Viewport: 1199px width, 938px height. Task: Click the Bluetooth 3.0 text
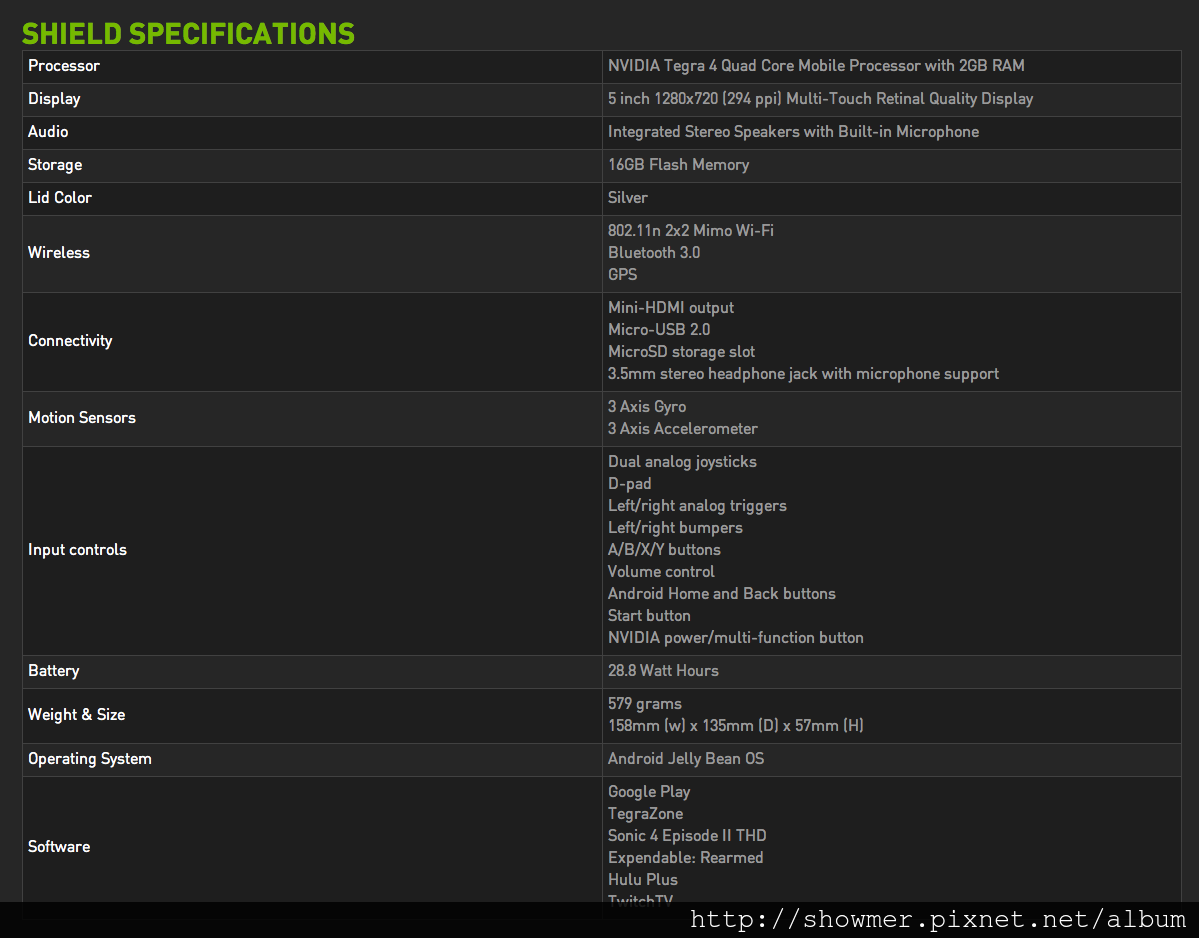[654, 253]
